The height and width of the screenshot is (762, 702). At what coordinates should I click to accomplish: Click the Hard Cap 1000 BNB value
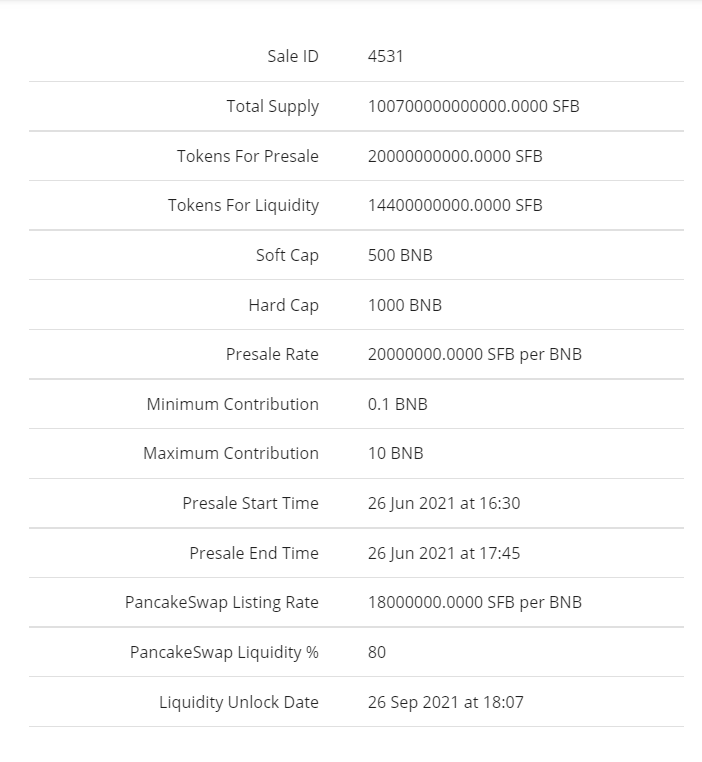[x=405, y=306]
